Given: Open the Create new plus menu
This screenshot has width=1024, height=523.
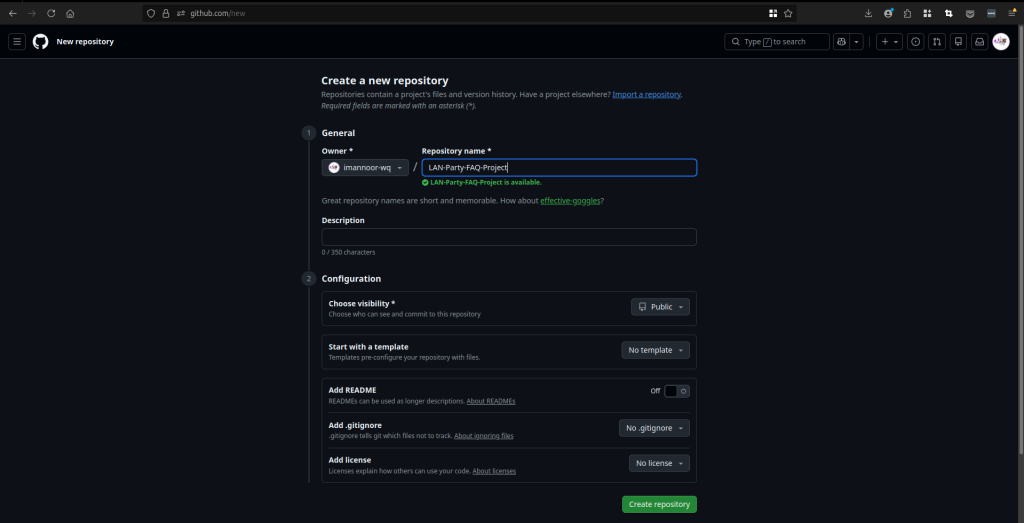Looking at the screenshot, I should coord(888,42).
